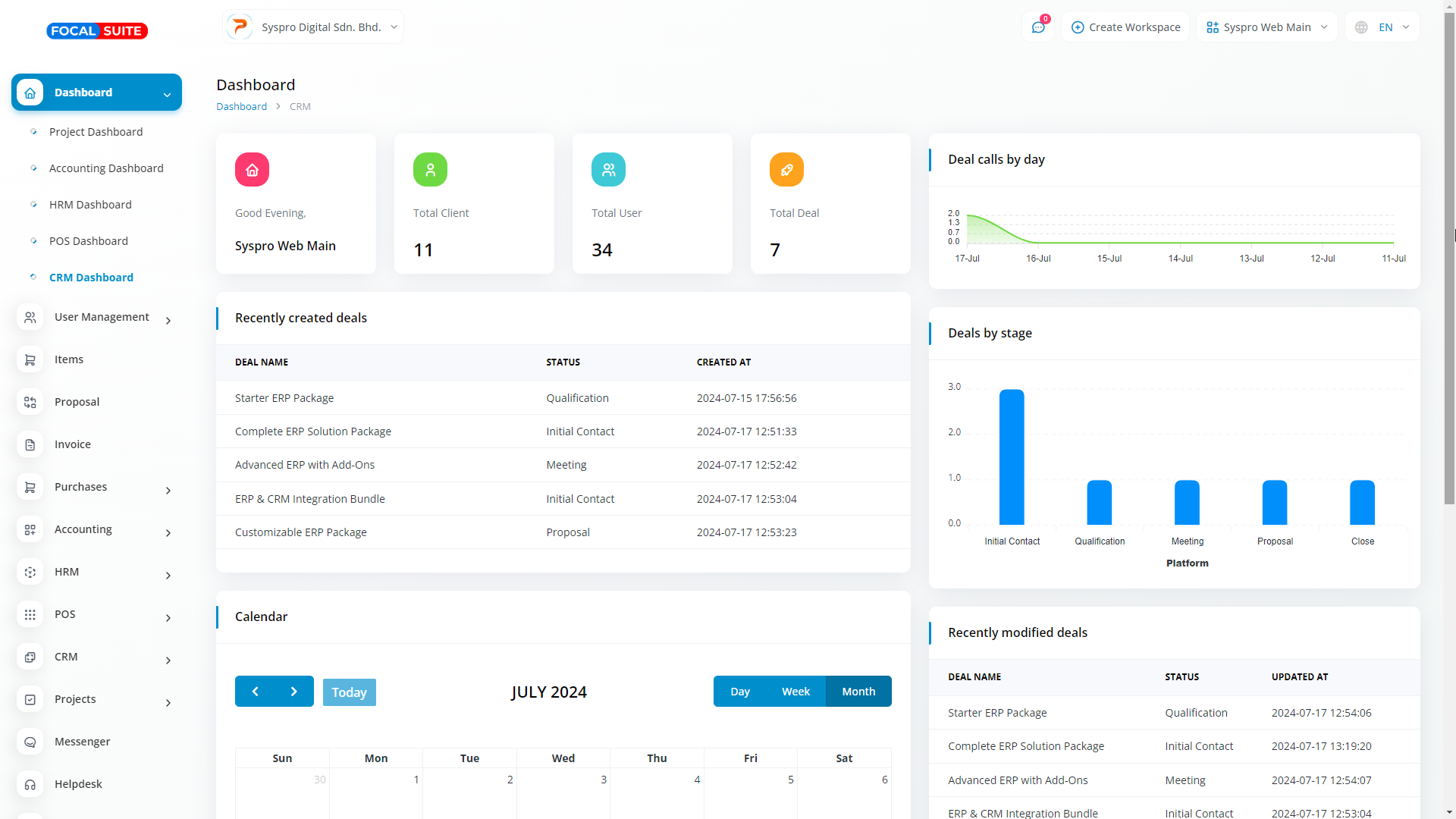Switch calendar to Week view
Image resolution: width=1456 pixels, height=819 pixels.
(x=795, y=692)
